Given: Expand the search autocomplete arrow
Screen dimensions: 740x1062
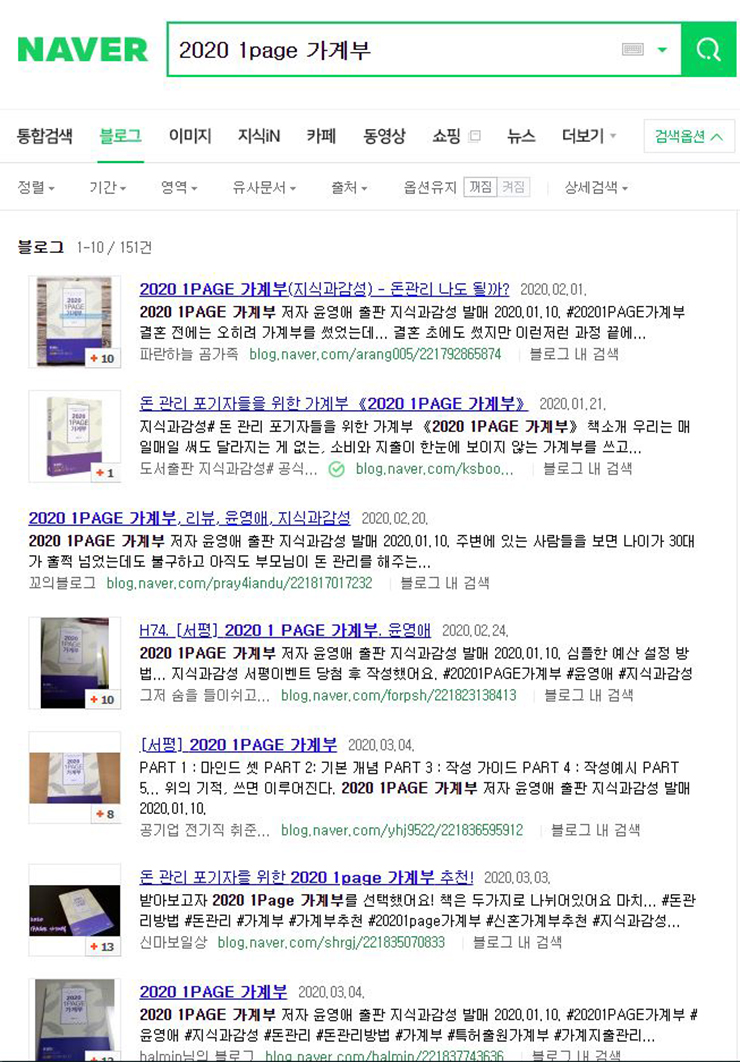Looking at the screenshot, I should [x=662, y=49].
